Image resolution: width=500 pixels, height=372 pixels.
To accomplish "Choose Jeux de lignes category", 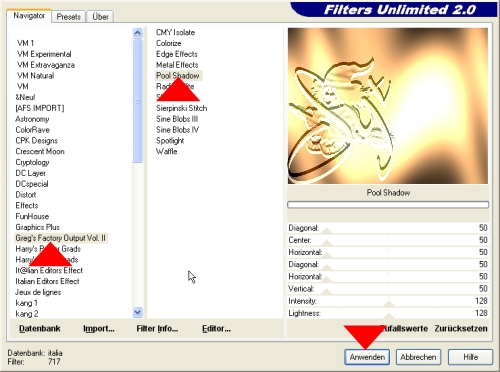I will click(x=38, y=292).
